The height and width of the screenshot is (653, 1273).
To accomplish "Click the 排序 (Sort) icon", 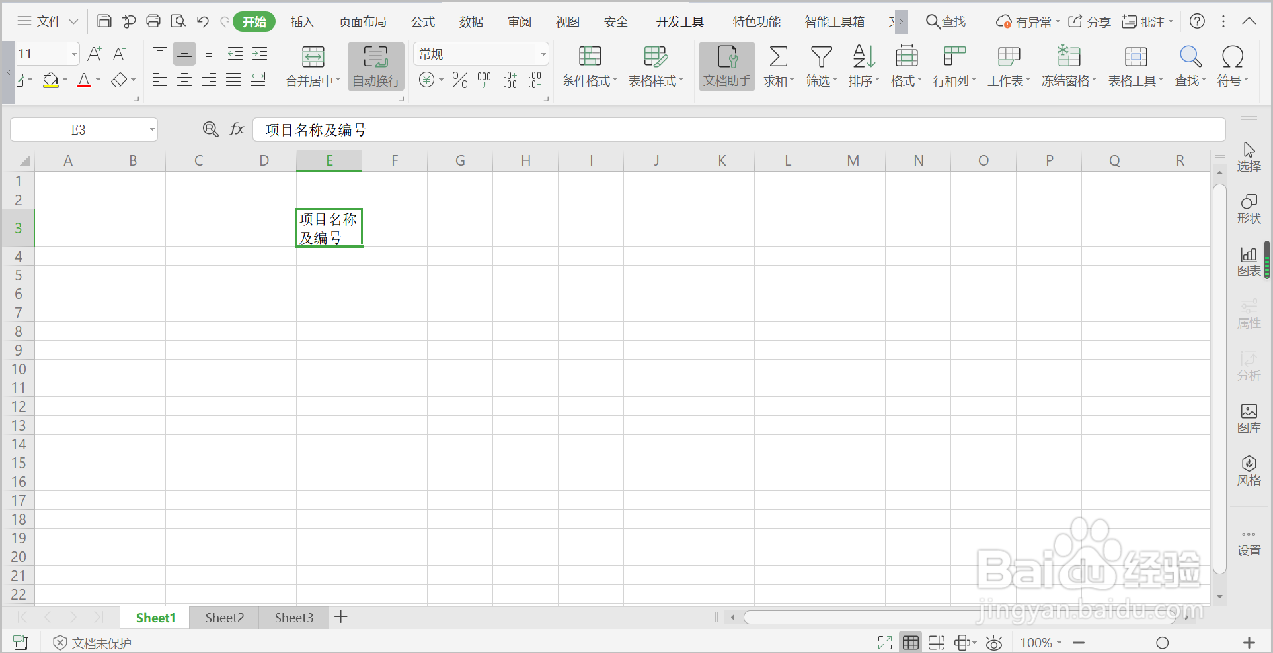I will (x=862, y=67).
